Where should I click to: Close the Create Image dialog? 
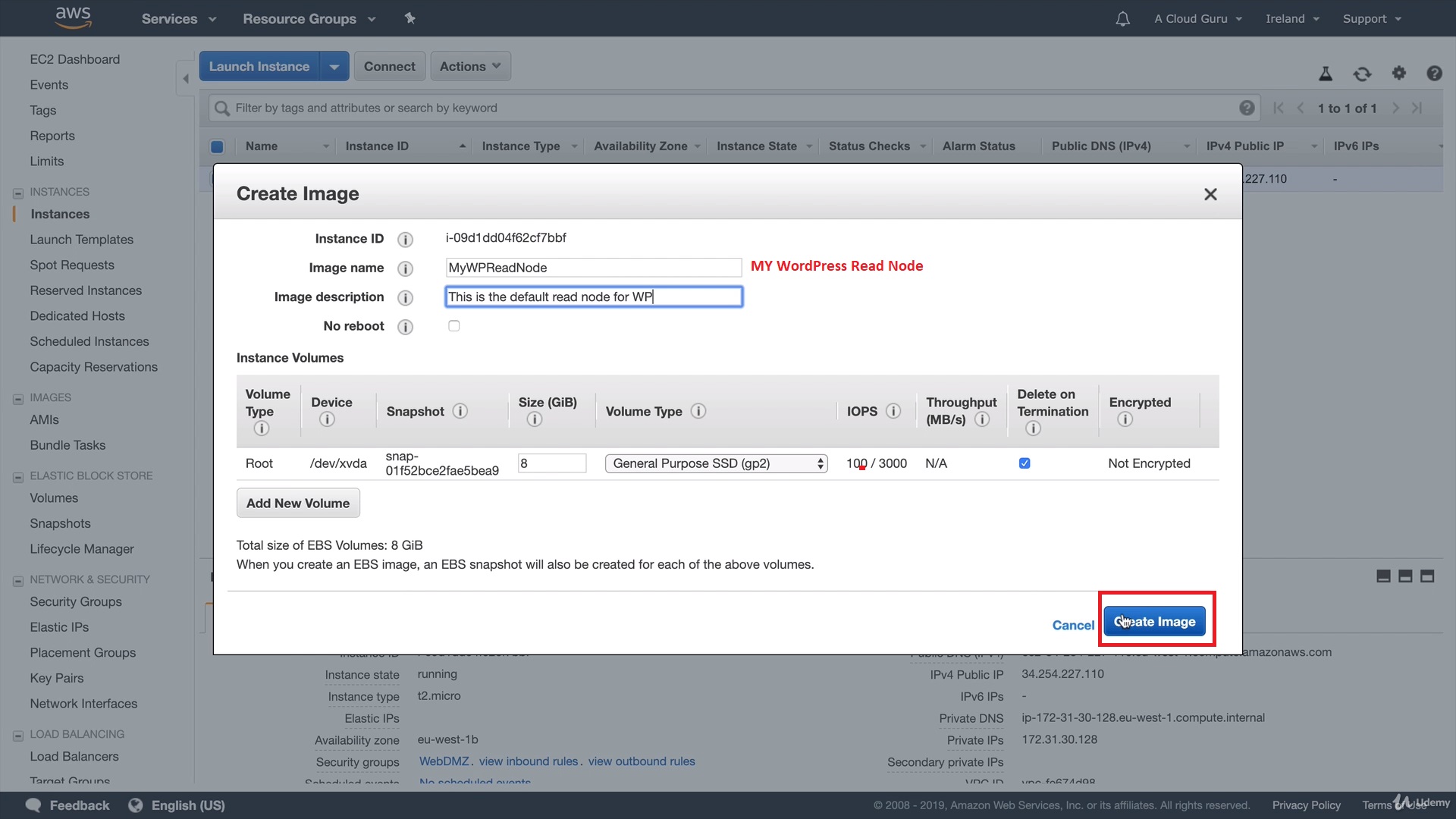(x=1210, y=194)
